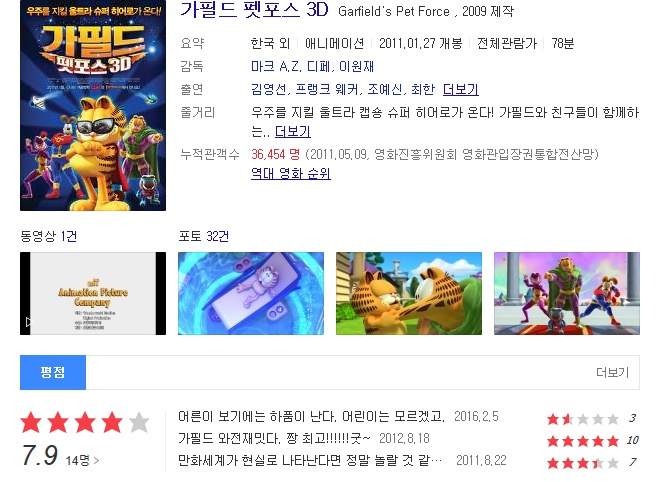
Task: Open director 이원재 page
Action: tap(356, 67)
